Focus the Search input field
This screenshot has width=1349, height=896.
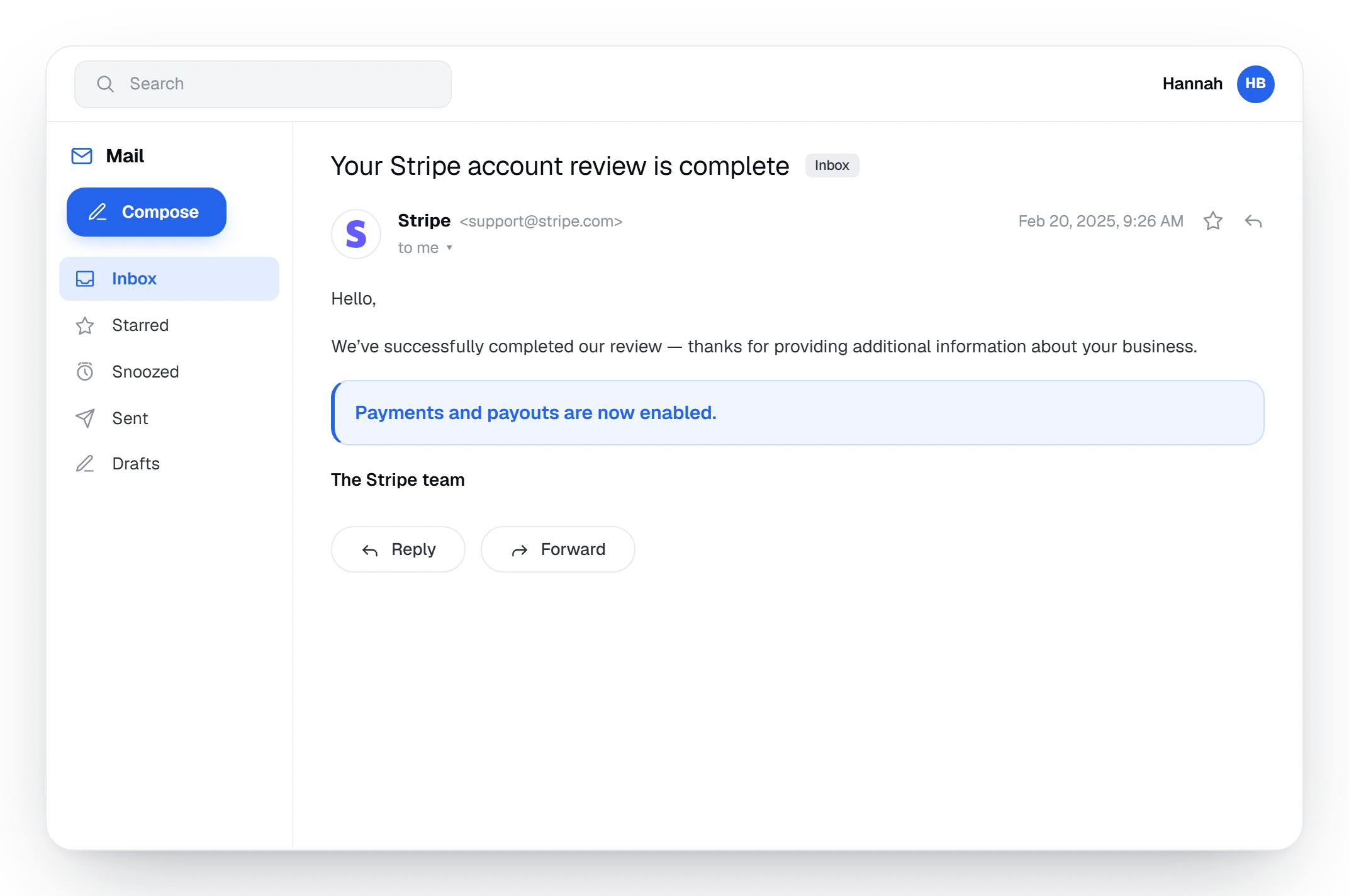[263, 84]
